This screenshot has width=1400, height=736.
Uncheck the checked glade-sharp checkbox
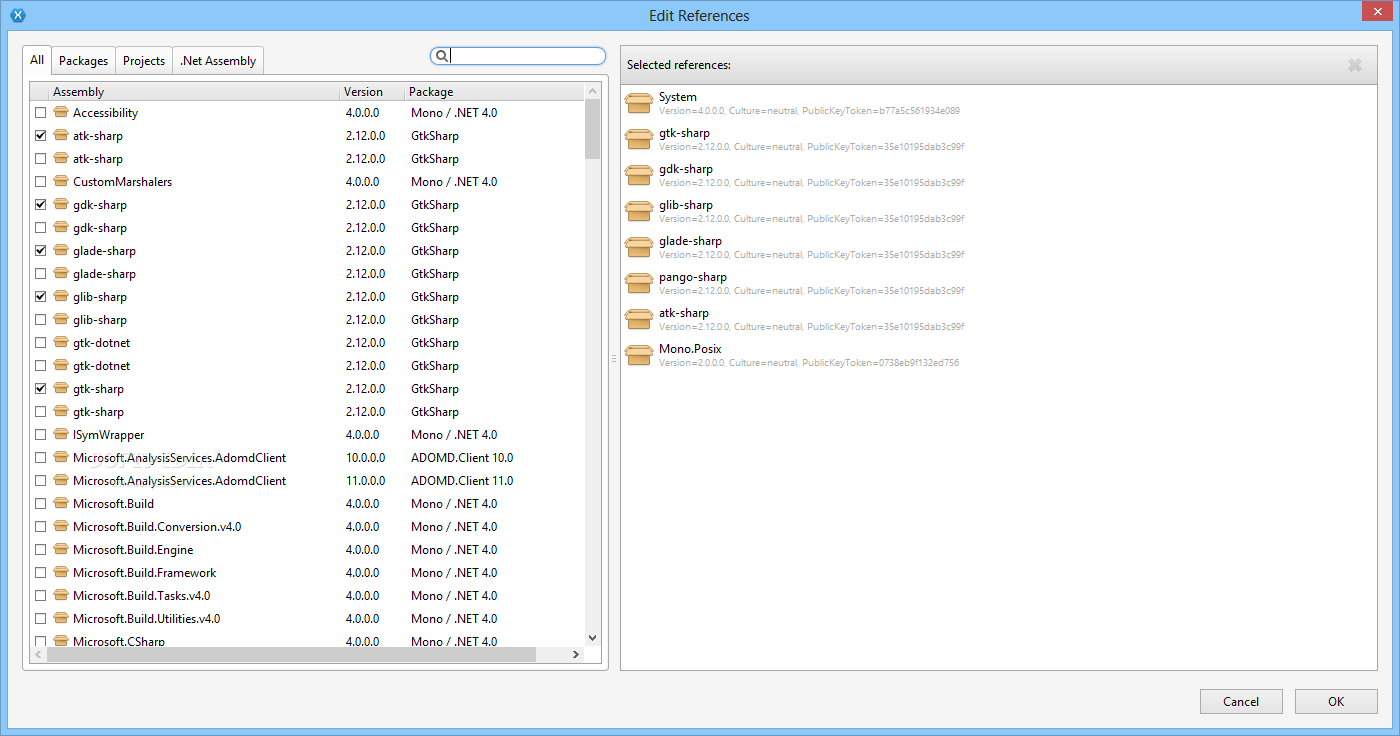click(x=40, y=251)
